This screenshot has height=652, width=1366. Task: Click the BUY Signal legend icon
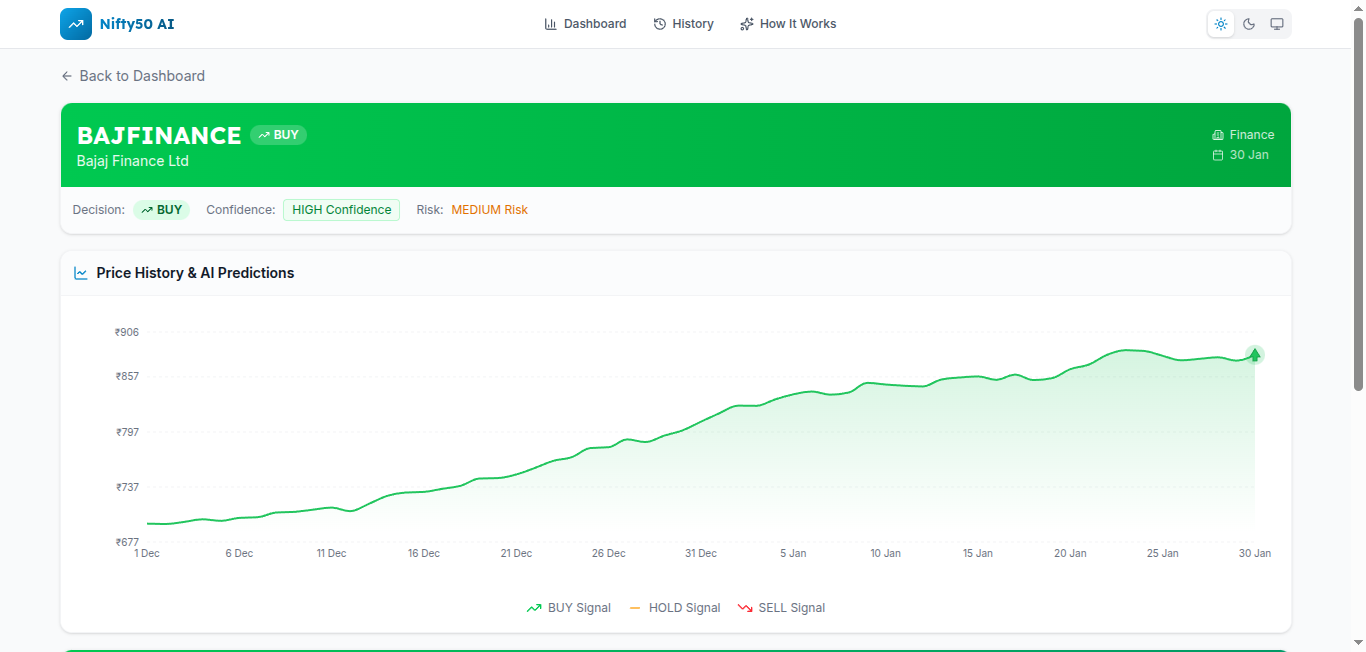coord(534,608)
